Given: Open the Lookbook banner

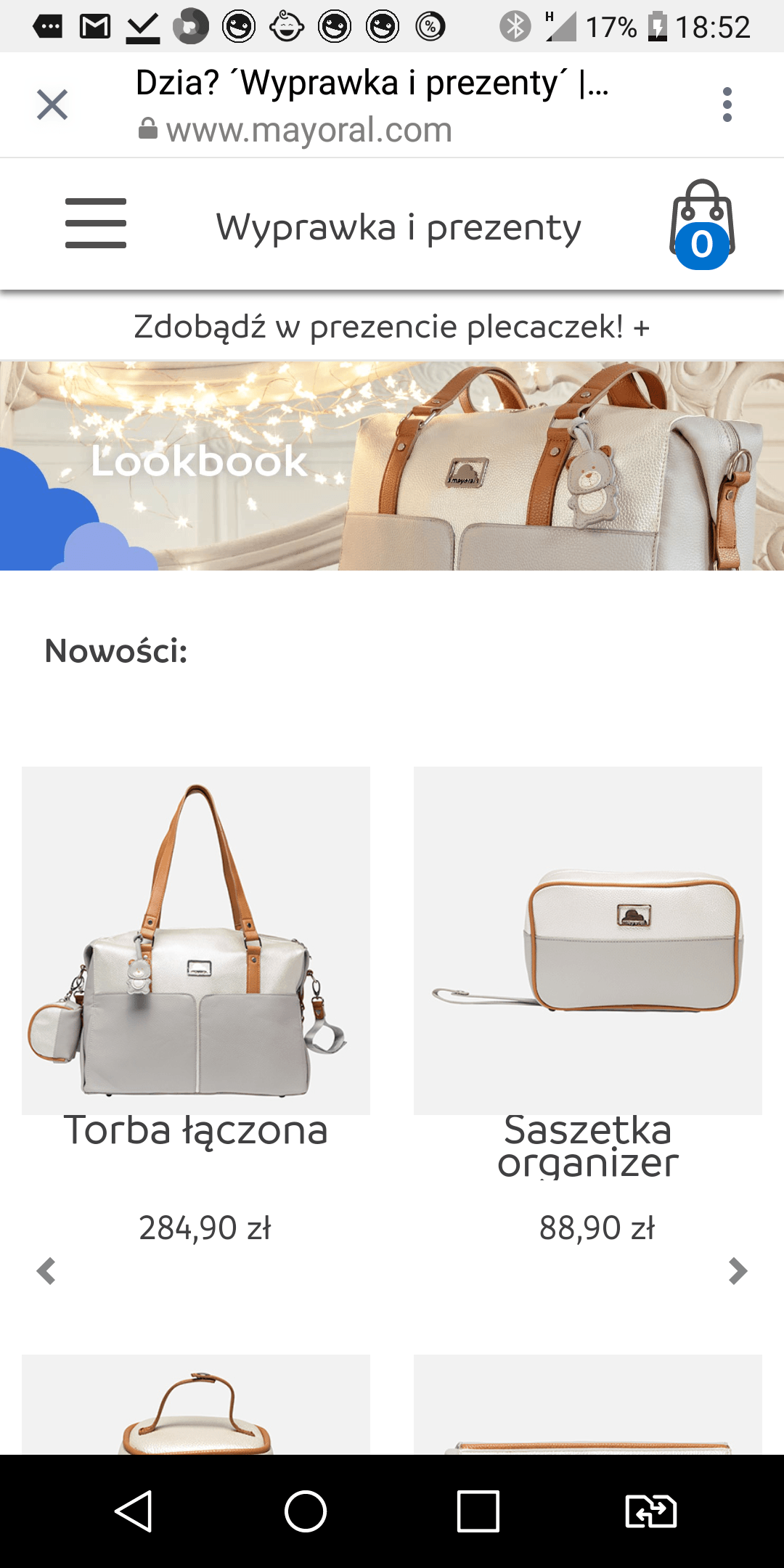Looking at the screenshot, I should (x=392, y=466).
